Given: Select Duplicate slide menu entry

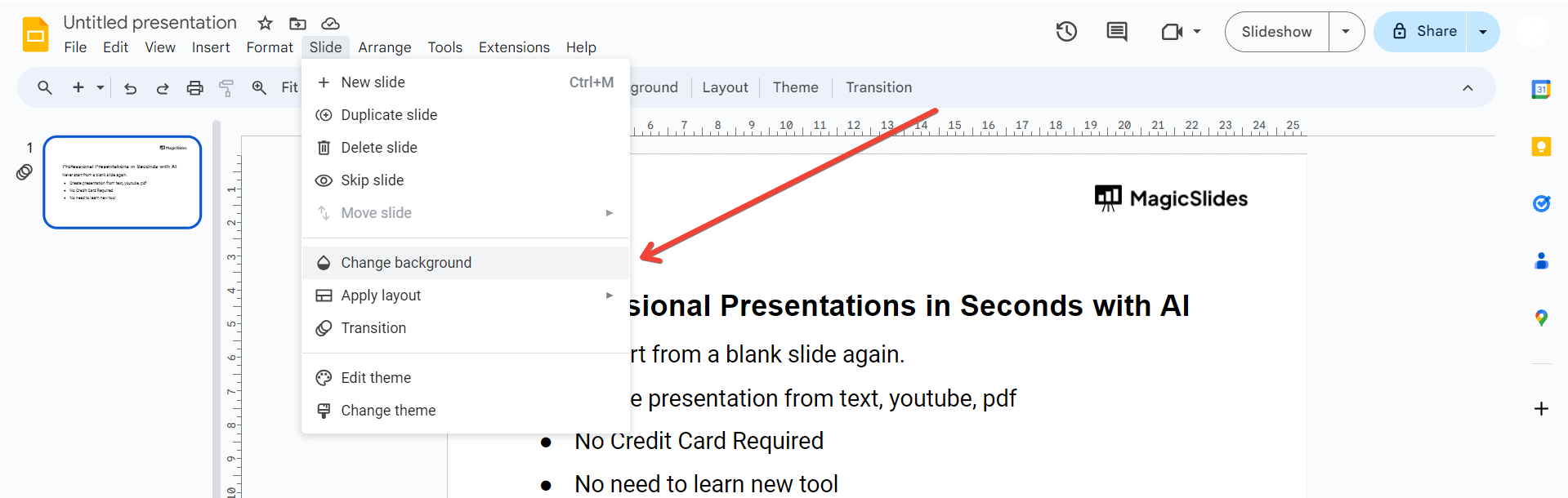Looking at the screenshot, I should point(389,115).
